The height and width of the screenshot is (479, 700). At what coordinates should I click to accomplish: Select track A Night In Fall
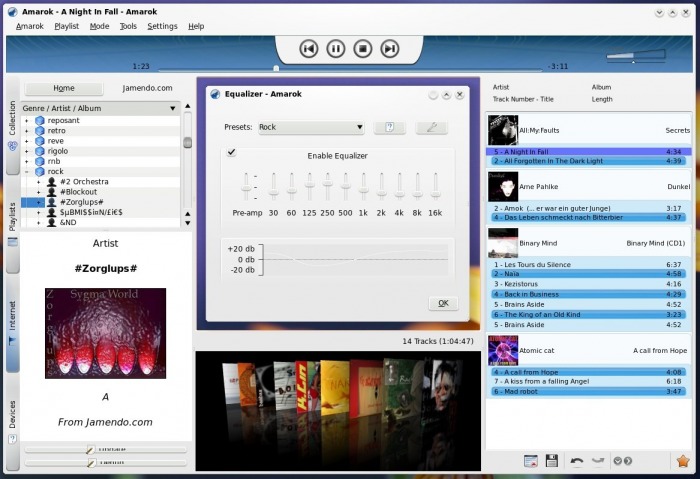click(588, 152)
